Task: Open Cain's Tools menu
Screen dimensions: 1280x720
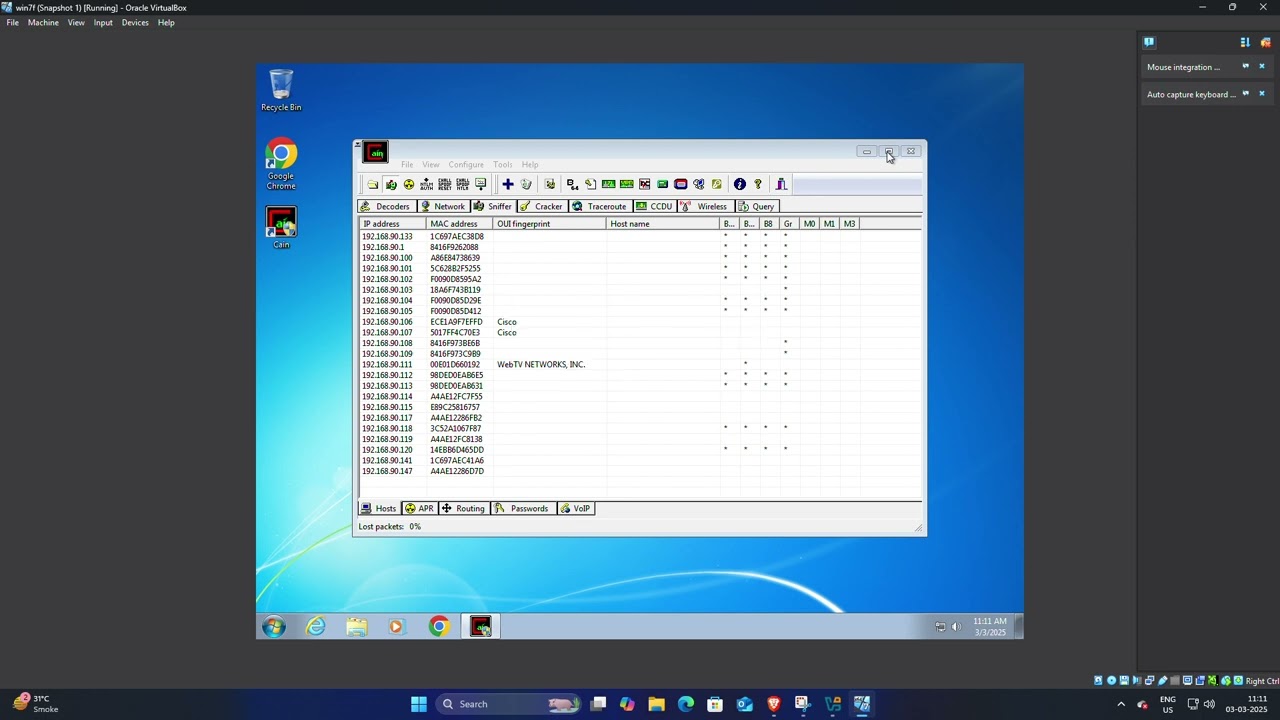Action: pos(502,165)
